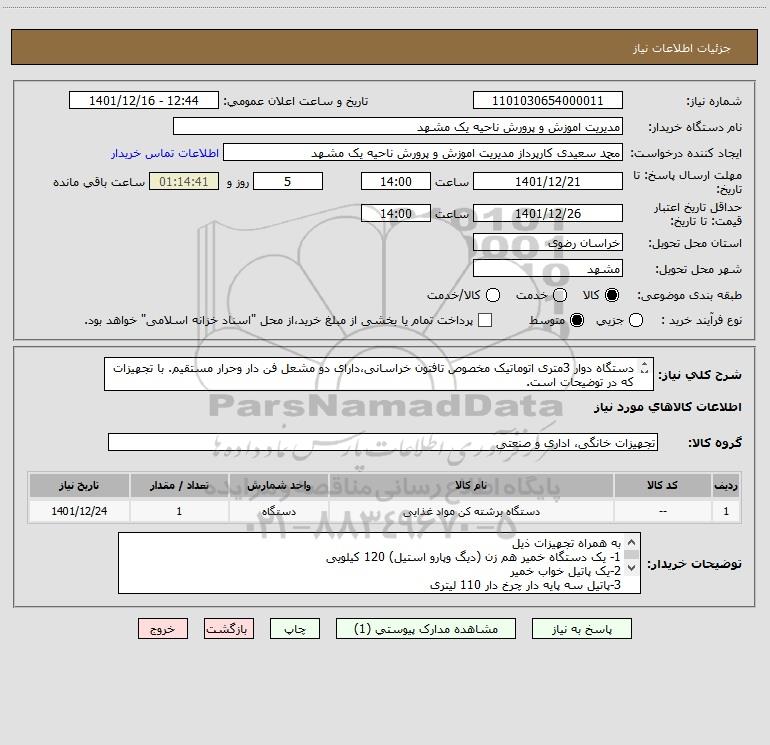770x745 pixels.
Task: Select the جزیی purchase type radio
Action: (636, 320)
